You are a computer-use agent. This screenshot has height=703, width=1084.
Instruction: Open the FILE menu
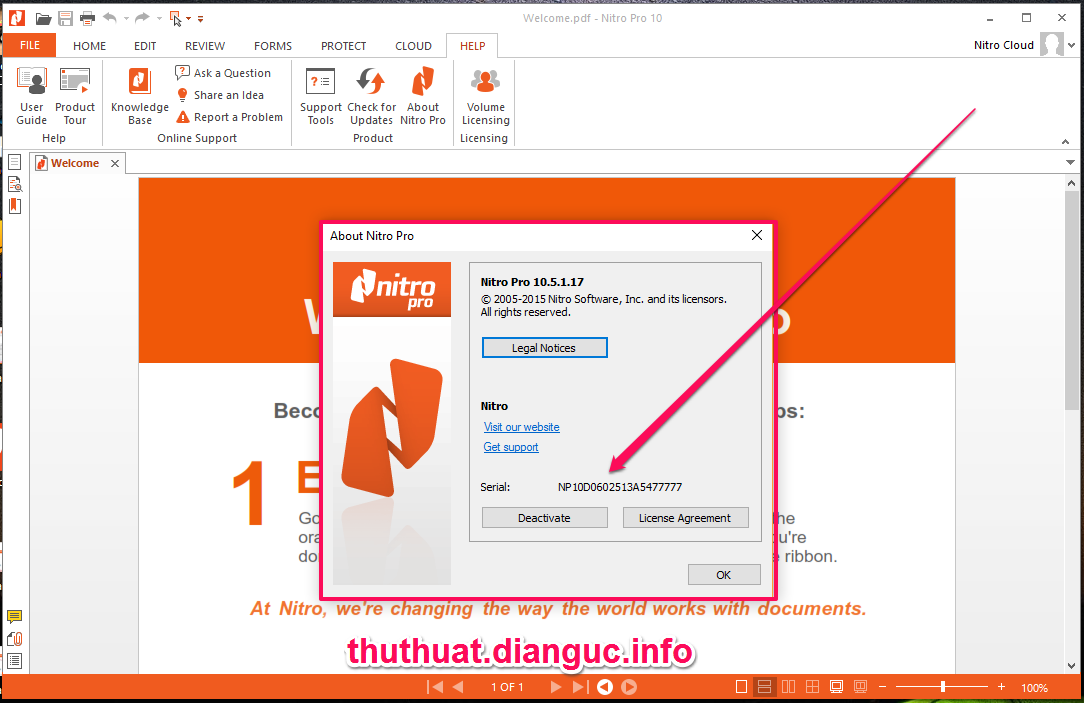(30, 46)
